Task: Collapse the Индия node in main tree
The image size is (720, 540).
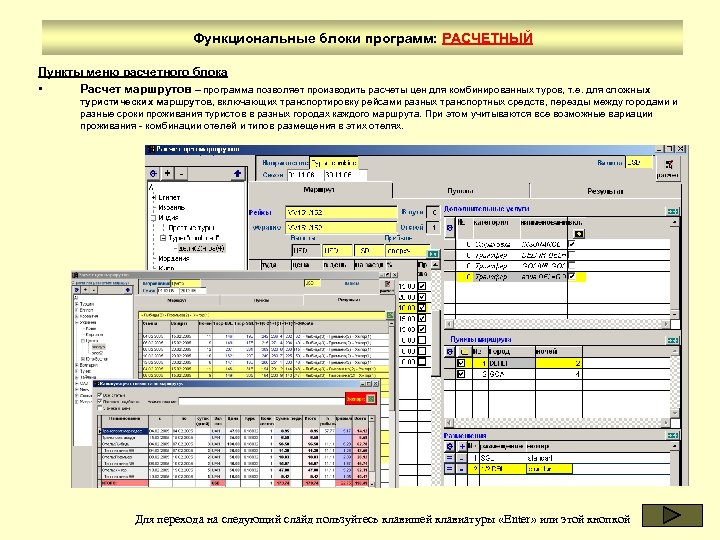Action: click(154, 218)
